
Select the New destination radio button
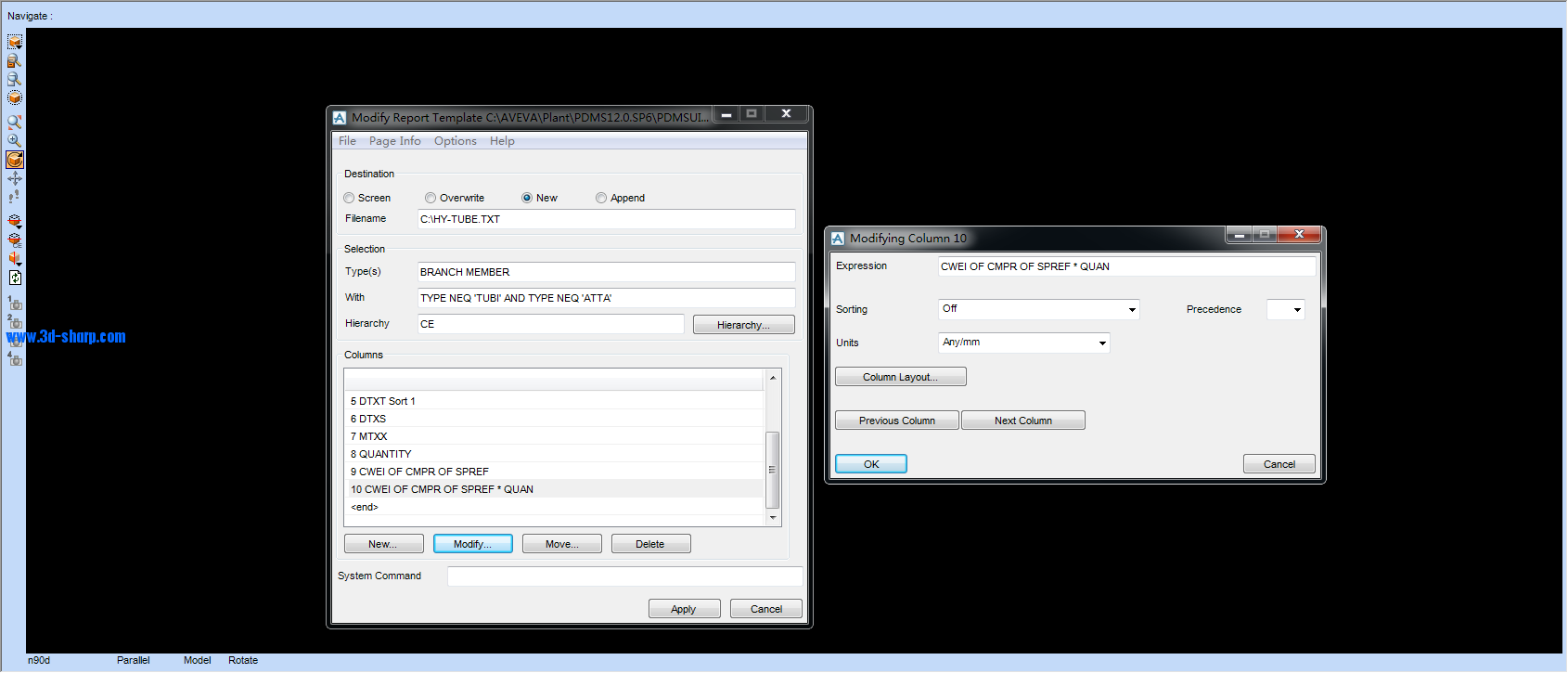point(527,198)
